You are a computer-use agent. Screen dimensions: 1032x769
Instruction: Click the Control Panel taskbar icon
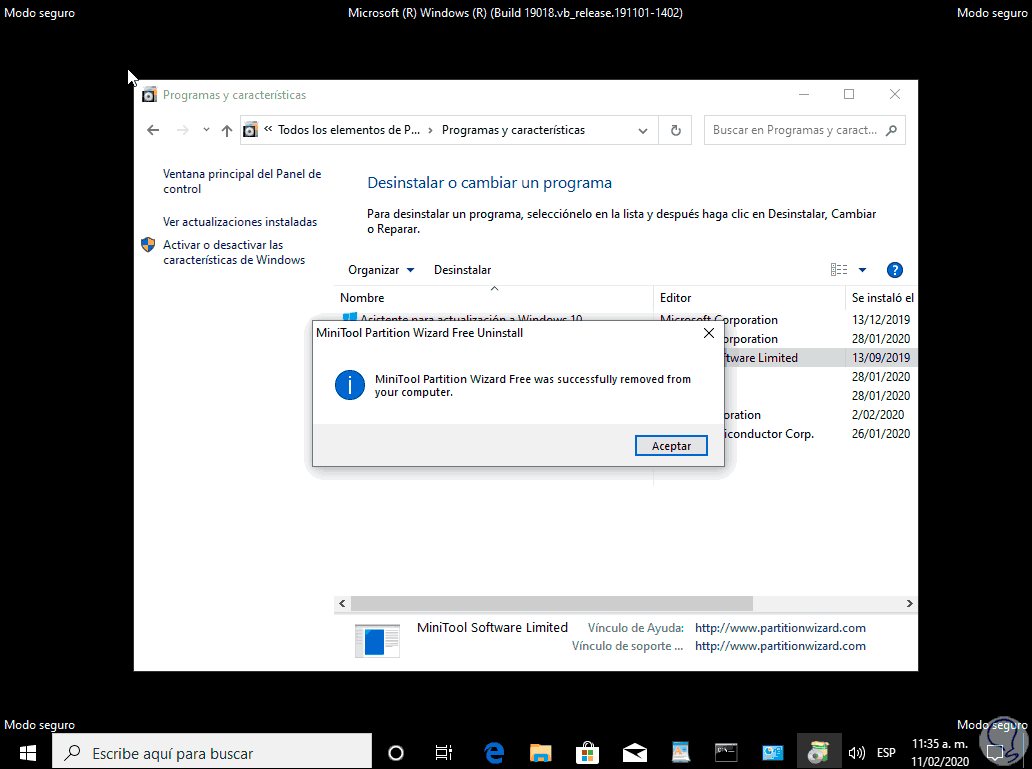coord(773,753)
